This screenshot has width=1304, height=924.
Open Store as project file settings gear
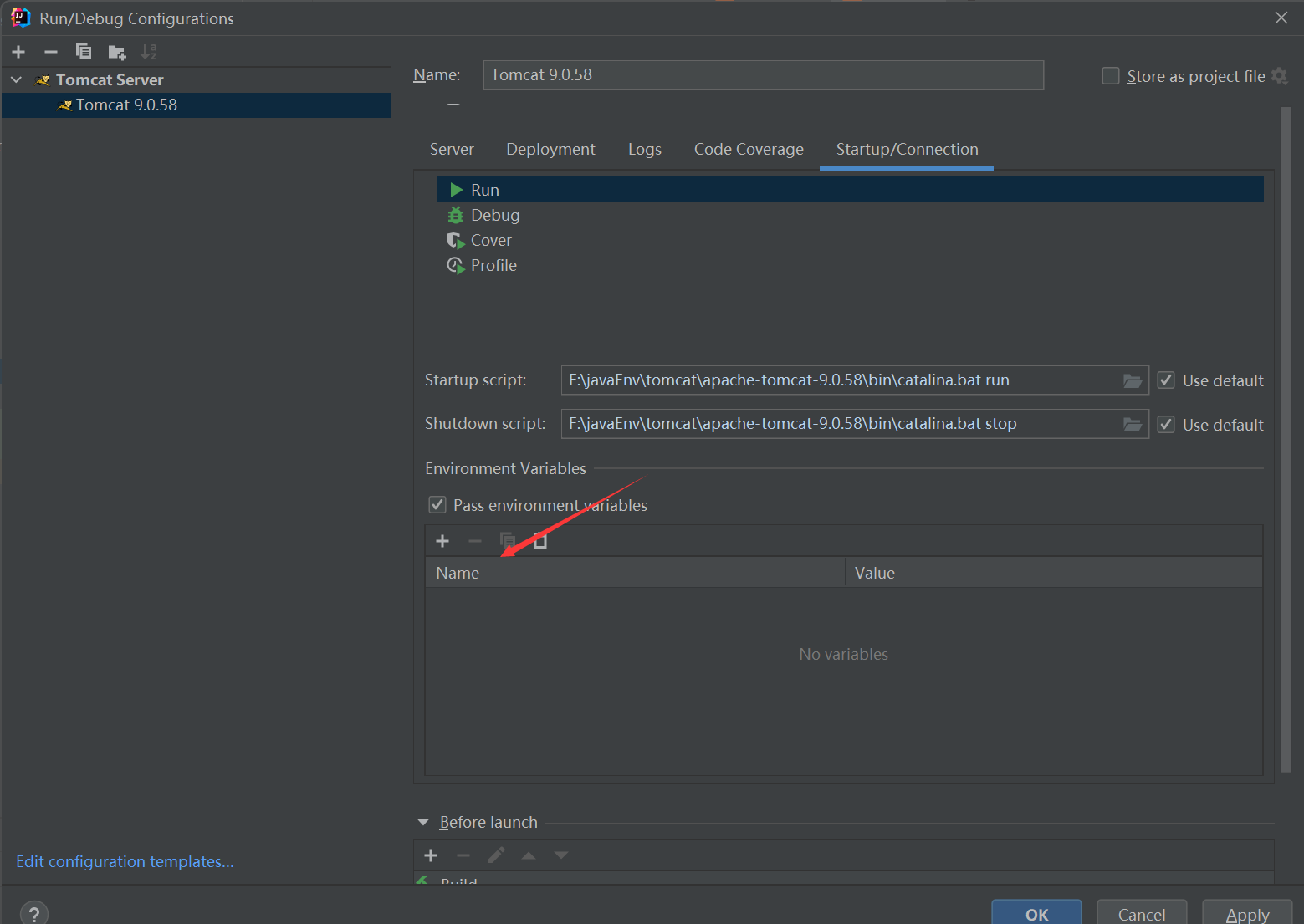1280,76
